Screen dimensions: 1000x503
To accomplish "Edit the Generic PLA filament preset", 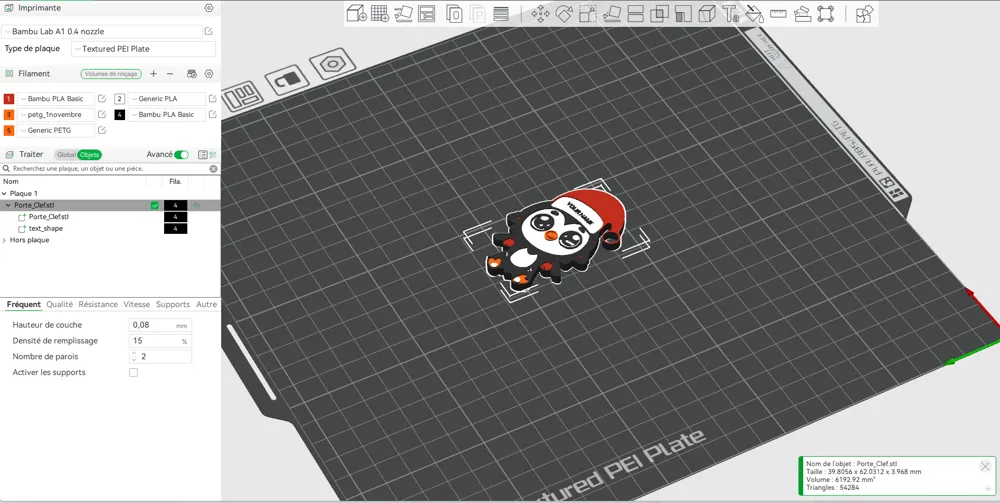I will click(x=212, y=99).
